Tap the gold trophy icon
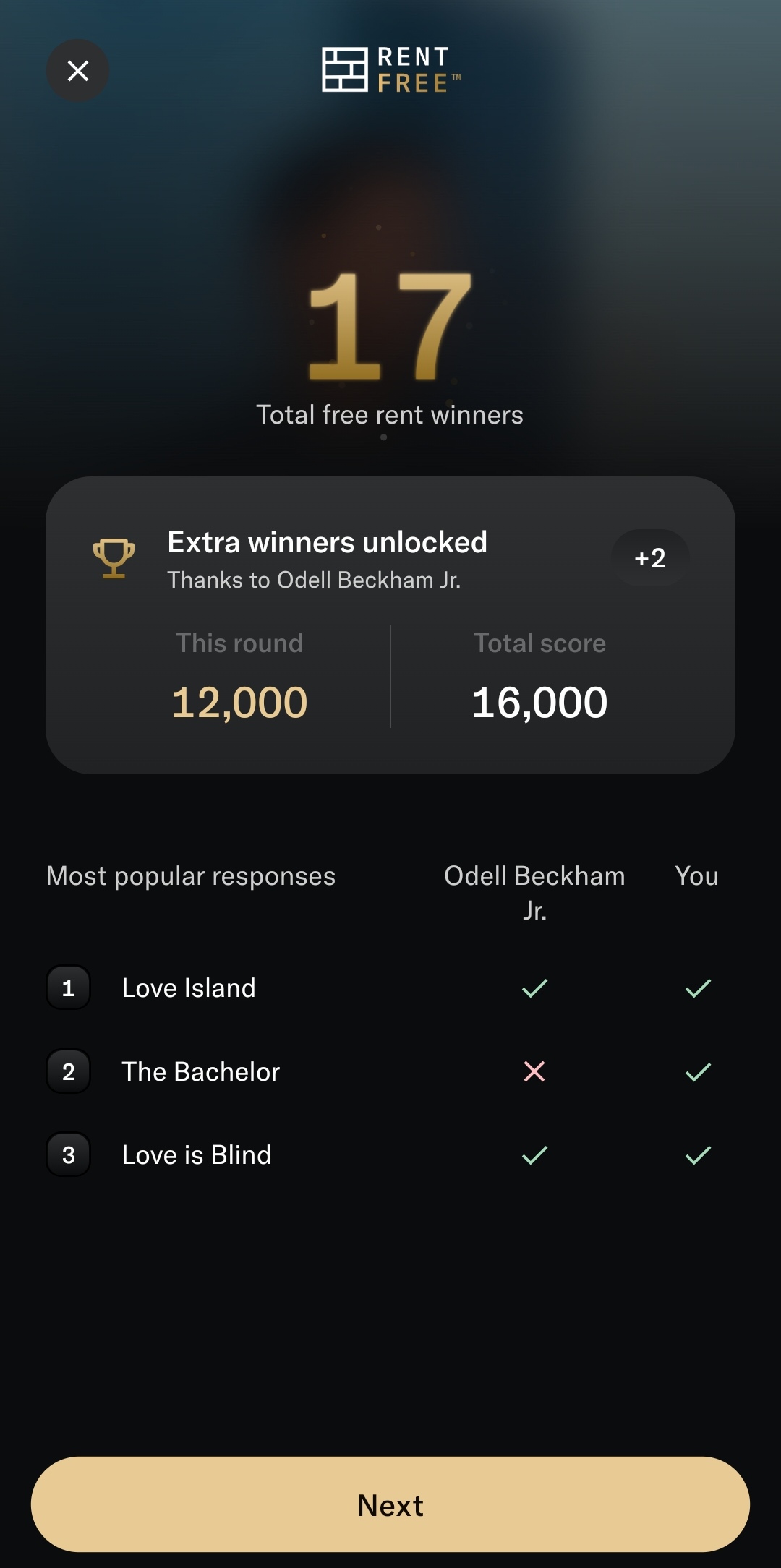The image size is (781, 1568). coord(114,558)
